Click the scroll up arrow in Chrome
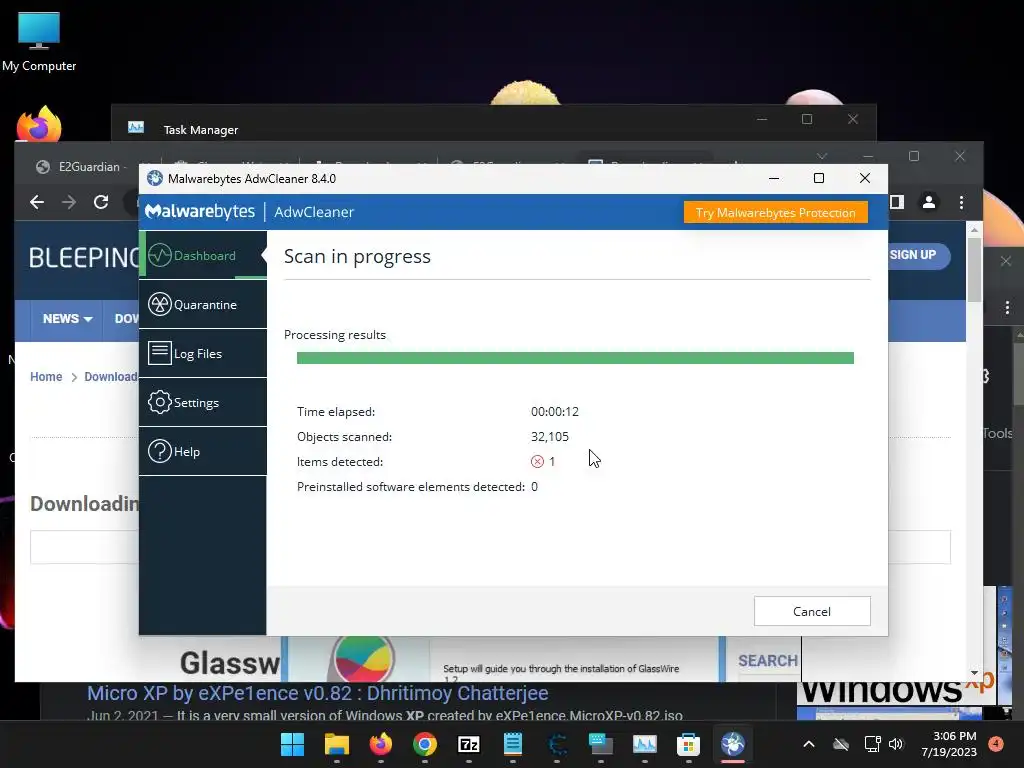The height and width of the screenshot is (768, 1024). tap(974, 229)
